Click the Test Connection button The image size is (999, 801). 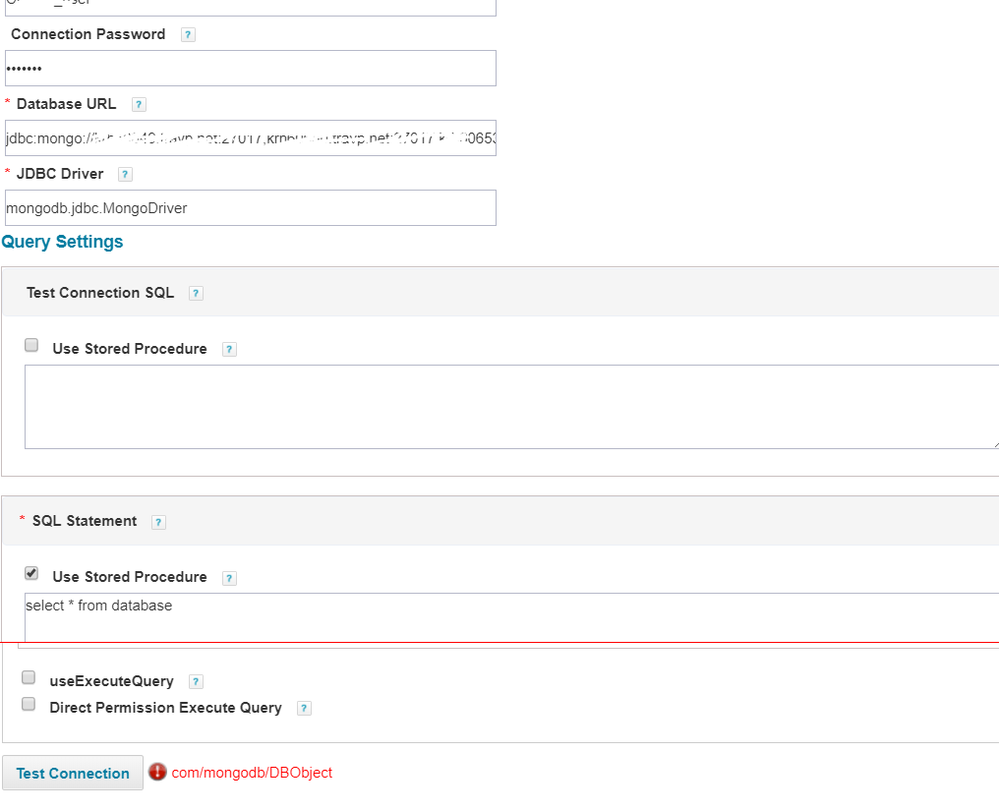pyautogui.click(x=73, y=773)
